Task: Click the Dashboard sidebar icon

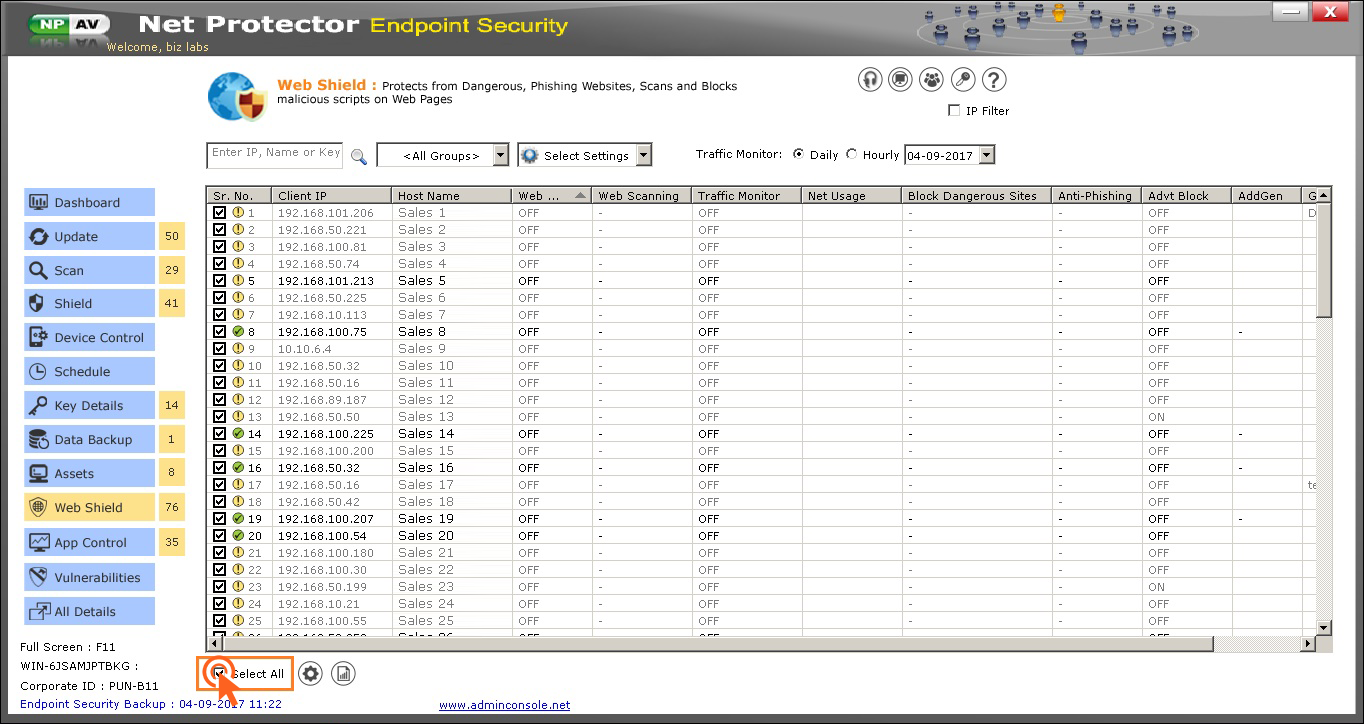Action: pos(39,202)
